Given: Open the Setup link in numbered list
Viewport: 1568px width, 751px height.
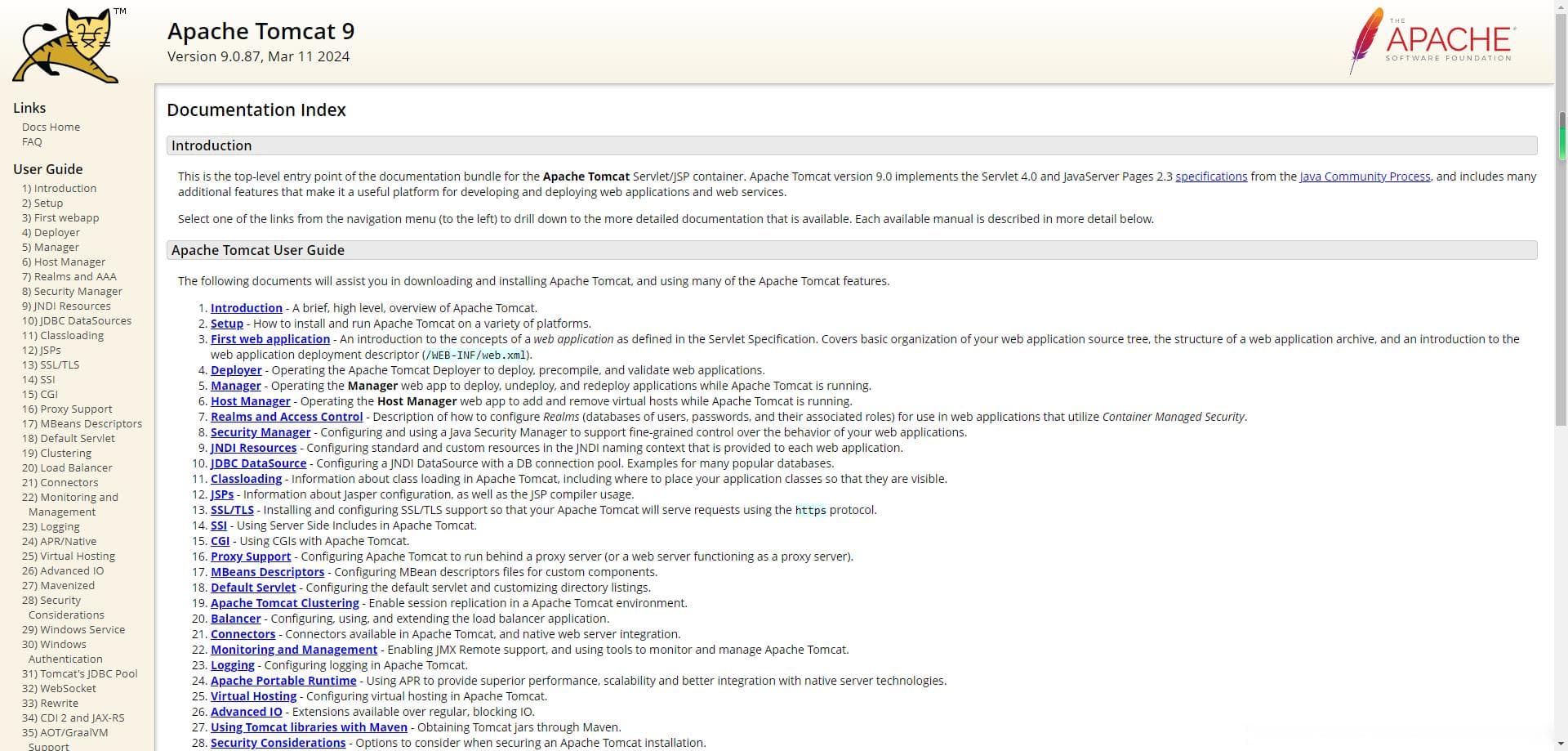Looking at the screenshot, I should tap(227, 324).
